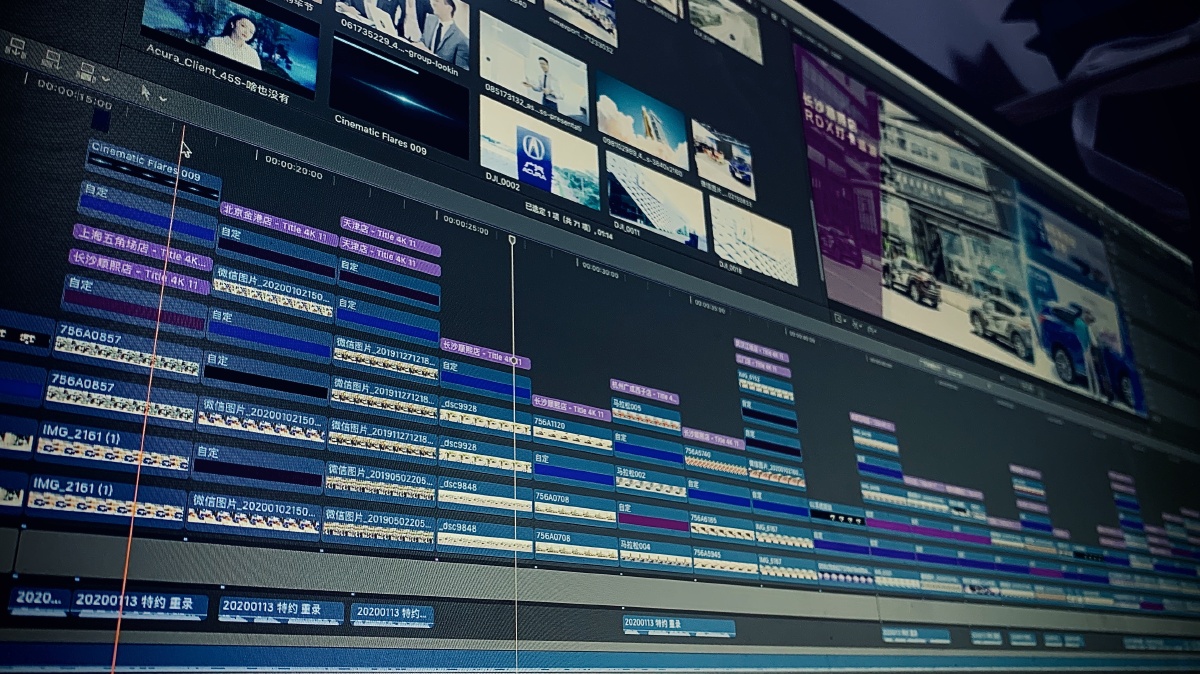
Task: Click the Insert clip edit icon
Action: 50,60
